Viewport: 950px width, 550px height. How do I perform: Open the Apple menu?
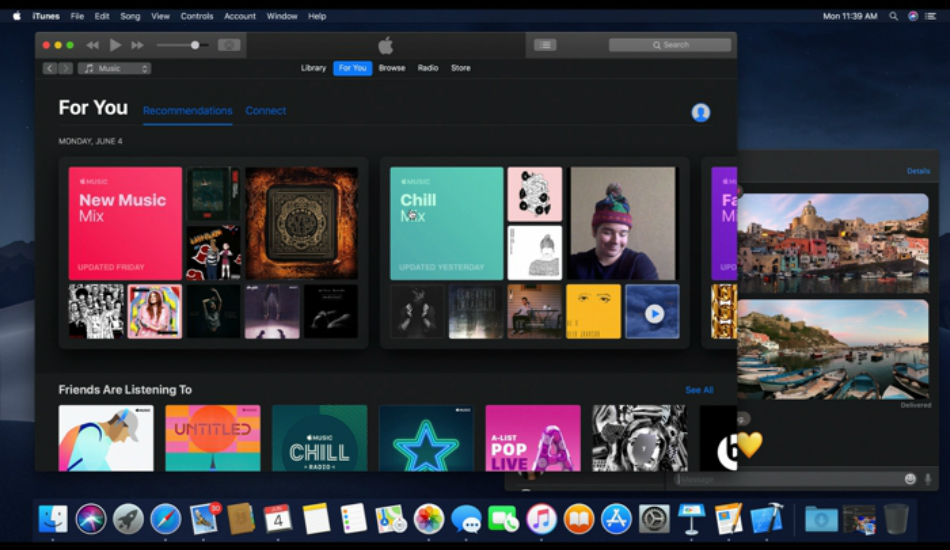coord(17,16)
